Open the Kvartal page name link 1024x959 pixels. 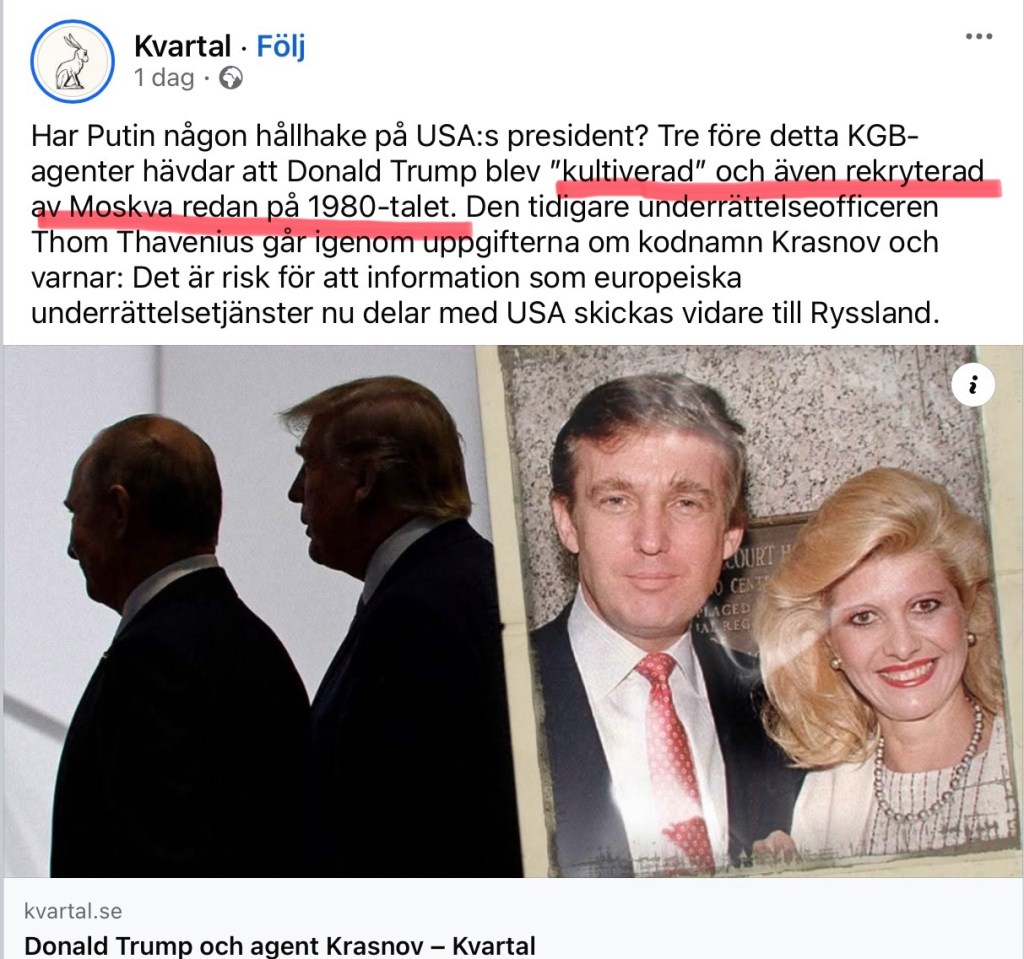(182, 46)
